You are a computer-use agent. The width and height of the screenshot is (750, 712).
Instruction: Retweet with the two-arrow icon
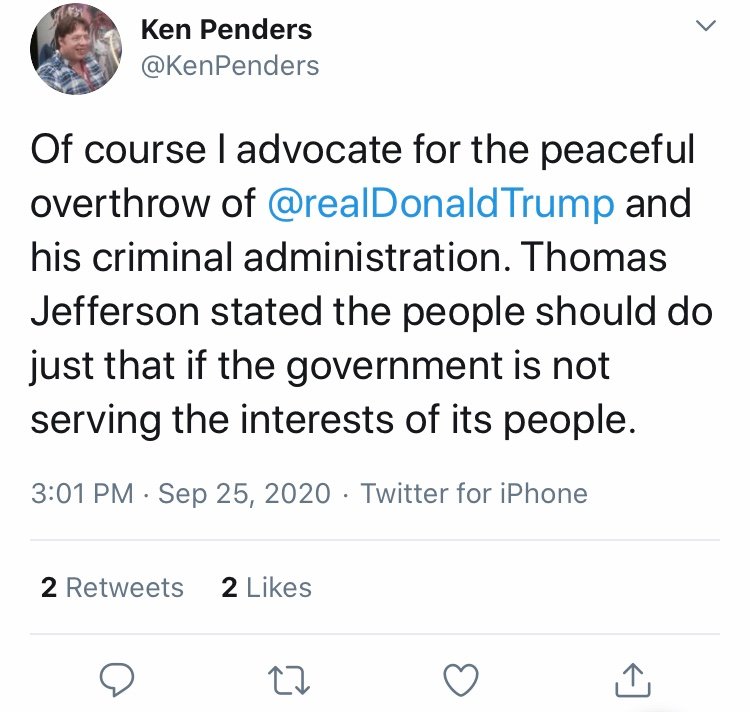(x=289, y=680)
